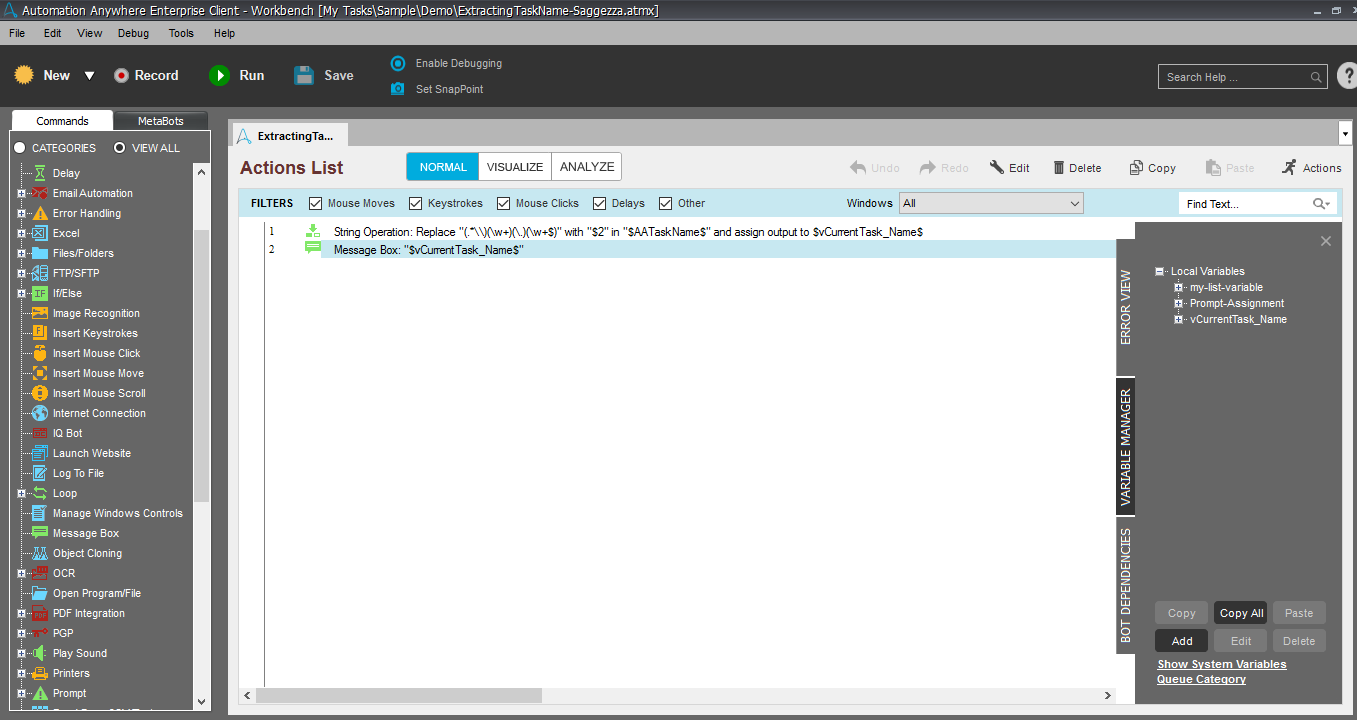This screenshot has height=720, width=1357.
Task: Toggle the Mouse Clicks filter checkbox
Action: click(x=504, y=203)
